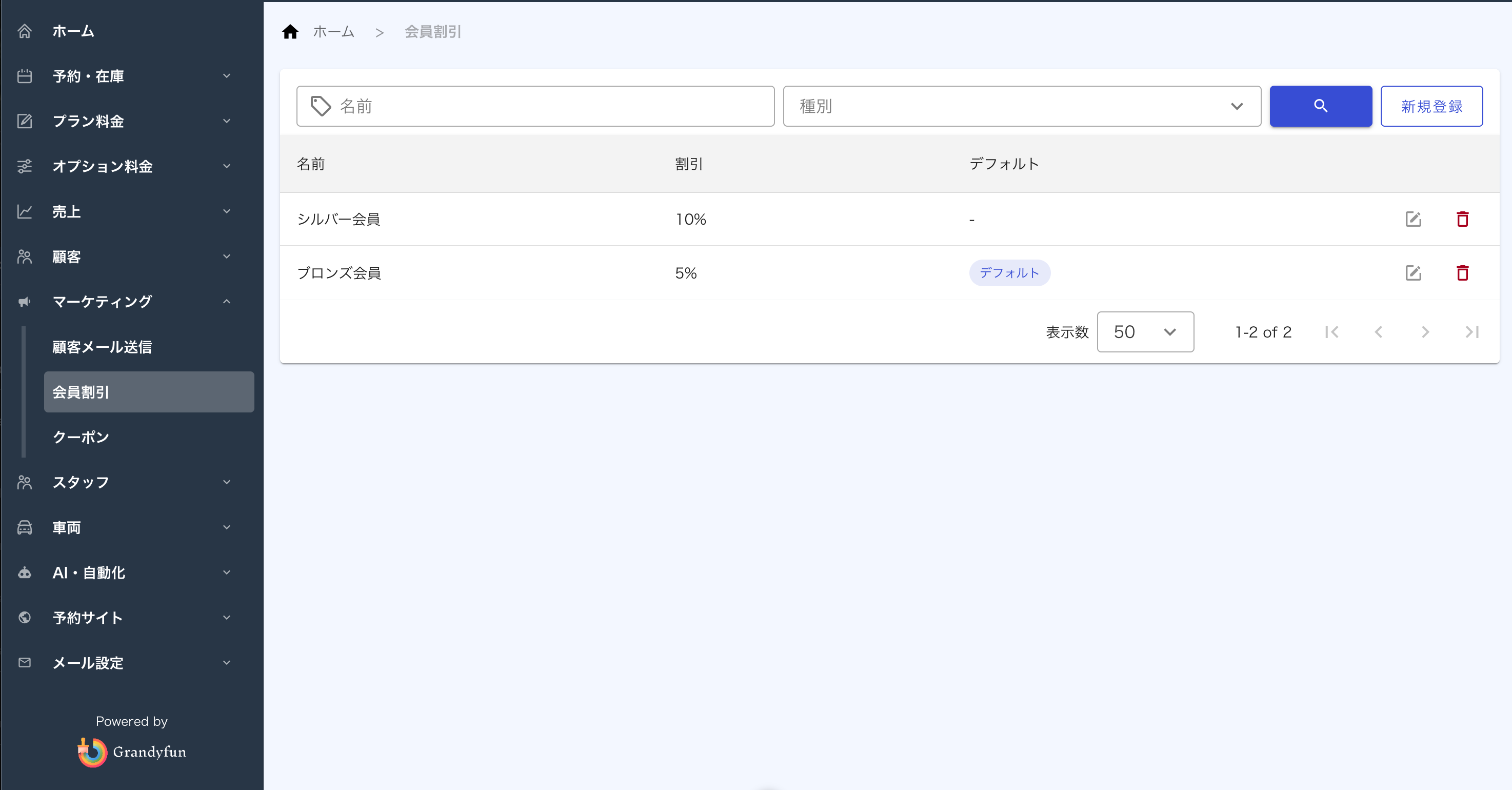Click the 名前 column header
This screenshot has width=1512, height=790.
tap(311, 164)
